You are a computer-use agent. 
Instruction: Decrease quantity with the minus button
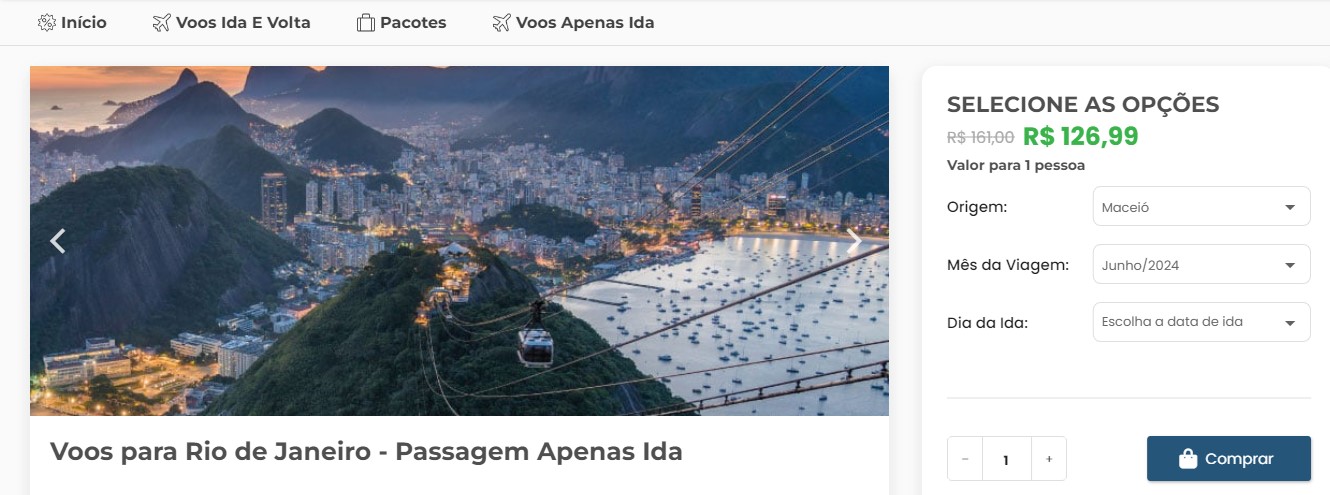(965, 459)
